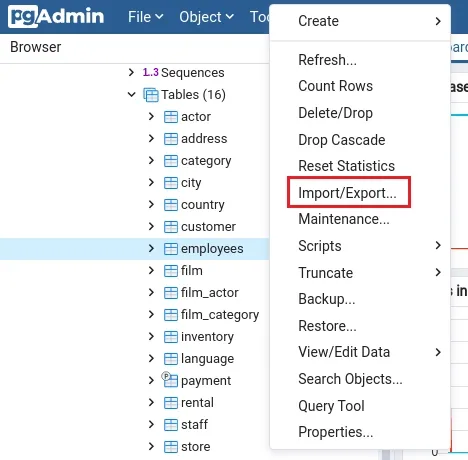
Task: Collapse the Tables (16) node
Action: 132,95
